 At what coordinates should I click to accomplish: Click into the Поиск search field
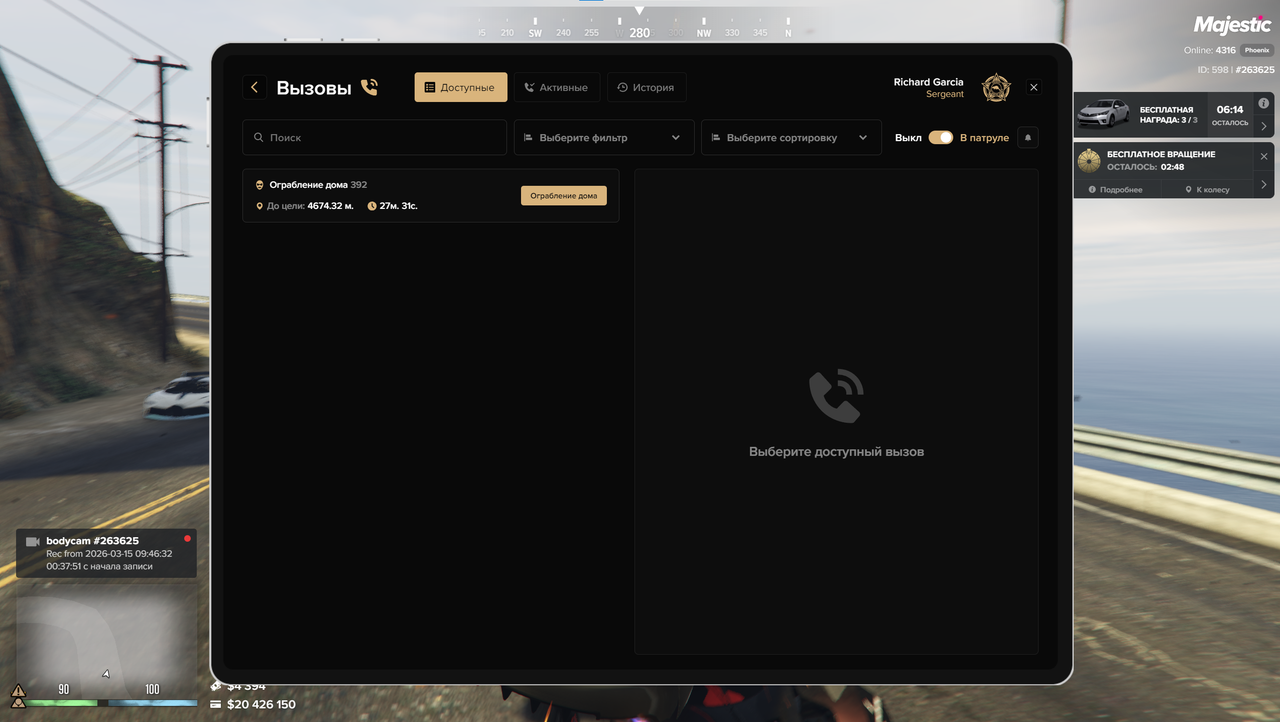tap(374, 138)
